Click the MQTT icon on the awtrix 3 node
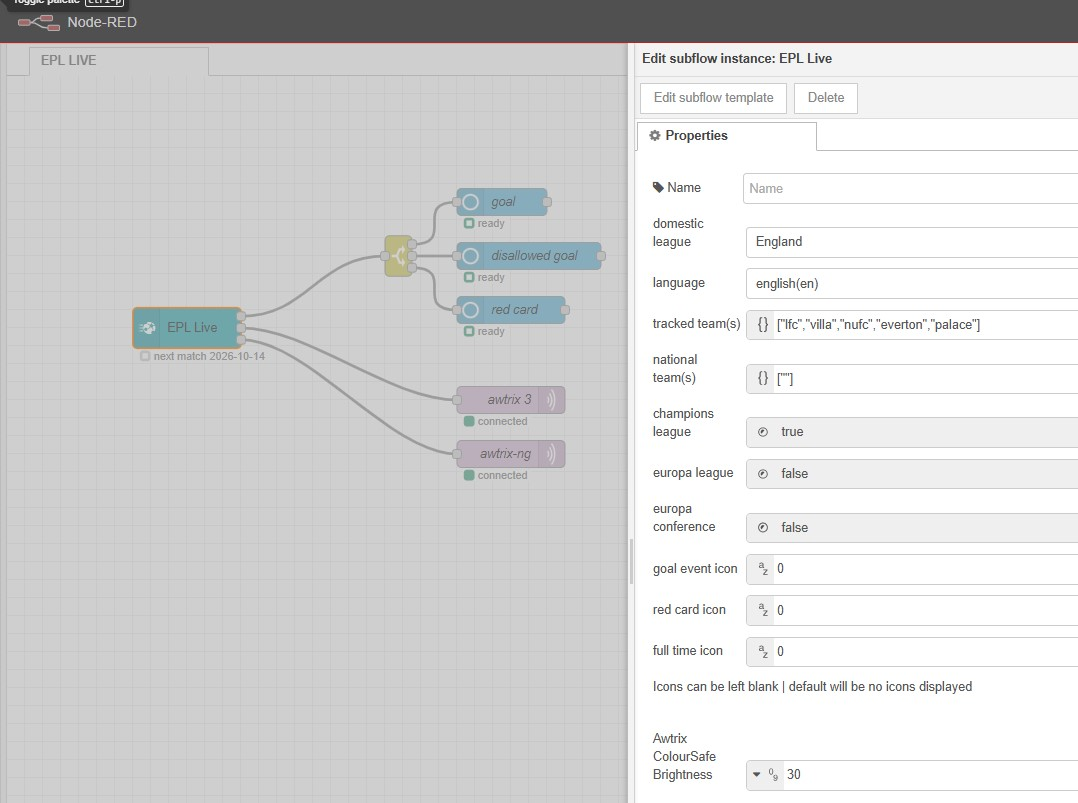 [x=551, y=400]
